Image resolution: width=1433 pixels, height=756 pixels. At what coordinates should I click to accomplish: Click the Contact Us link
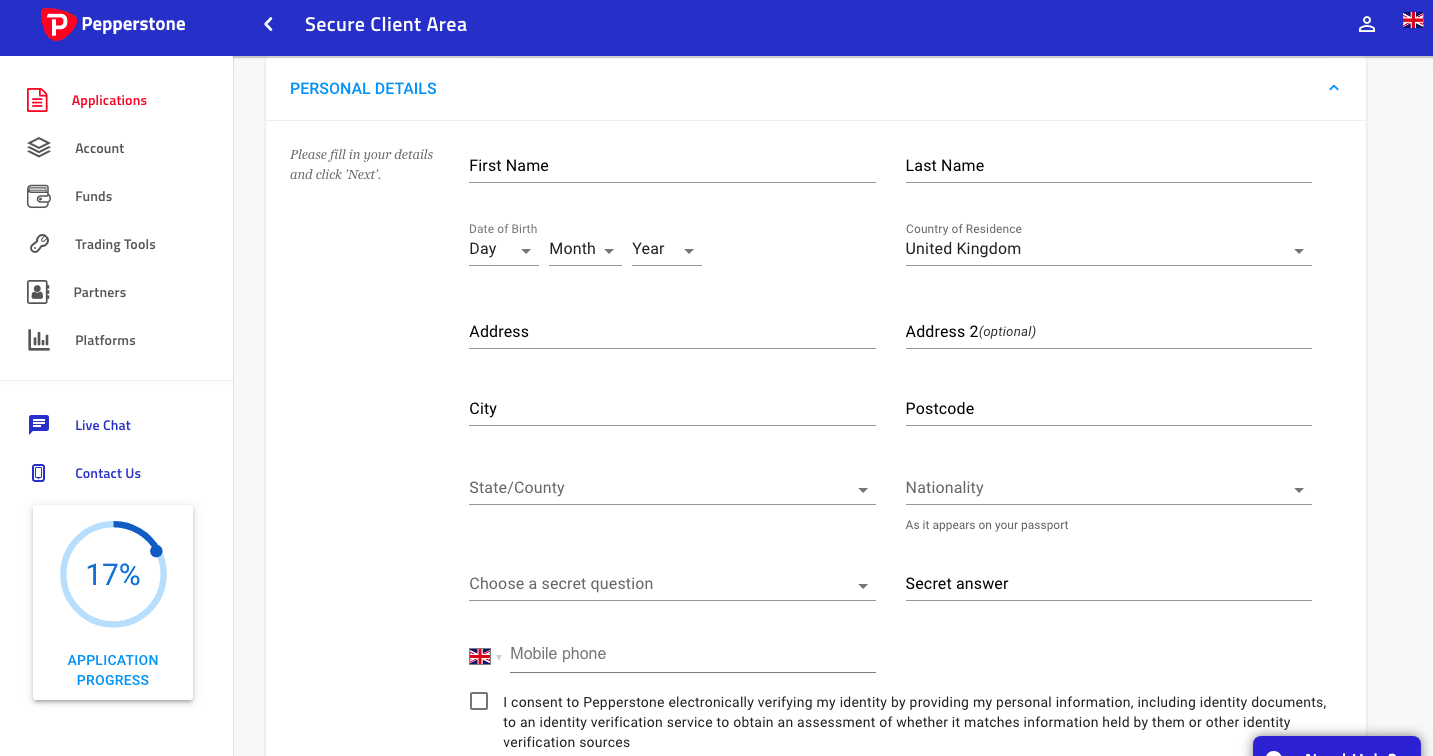coord(108,473)
